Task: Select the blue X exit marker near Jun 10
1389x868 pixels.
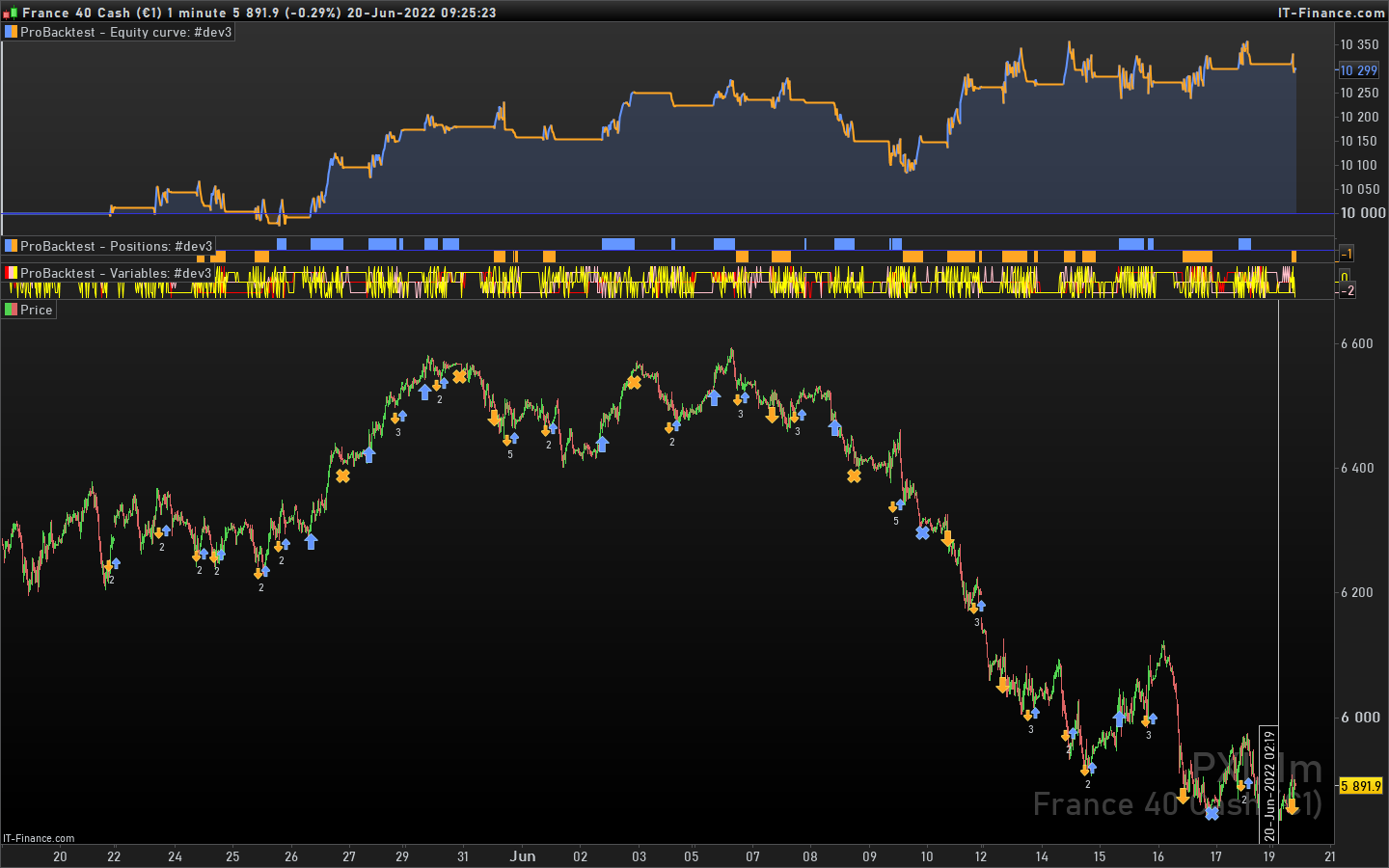Action: tap(922, 532)
